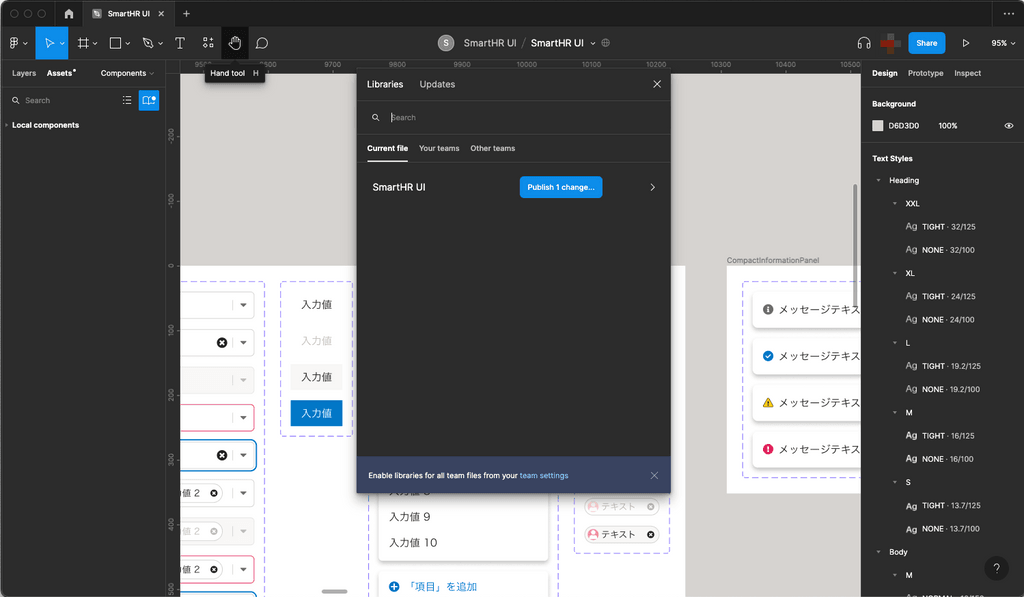Hide the Background fill with the eye toggle
Image resolution: width=1024 pixels, height=597 pixels.
tap(1009, 125)
